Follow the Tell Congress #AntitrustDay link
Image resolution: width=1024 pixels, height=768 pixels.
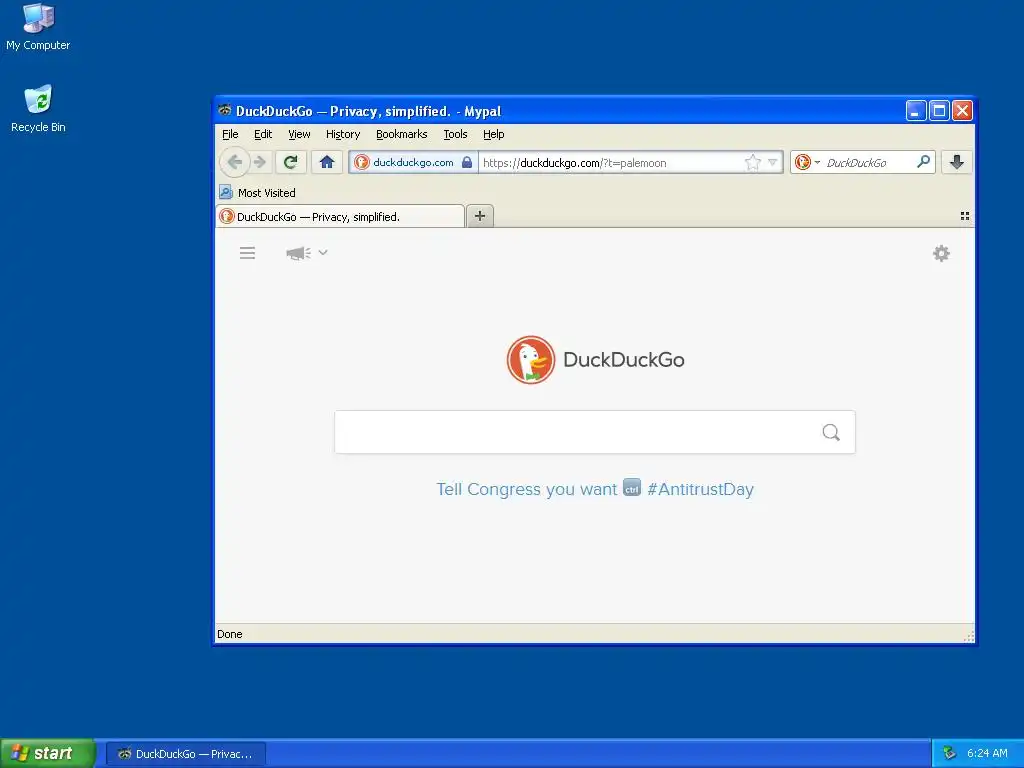[x=595, y=489]
